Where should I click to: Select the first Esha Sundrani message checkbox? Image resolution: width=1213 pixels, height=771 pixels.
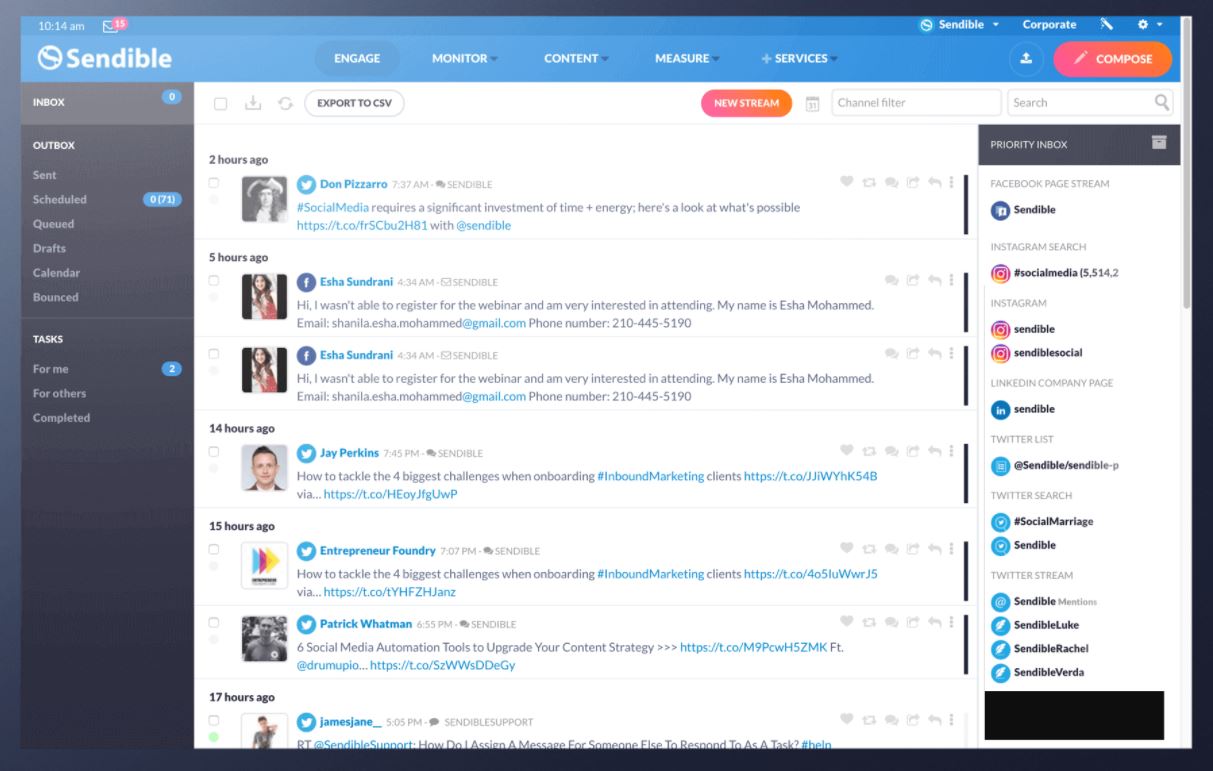pyautogui.click(x=214, y=281)
